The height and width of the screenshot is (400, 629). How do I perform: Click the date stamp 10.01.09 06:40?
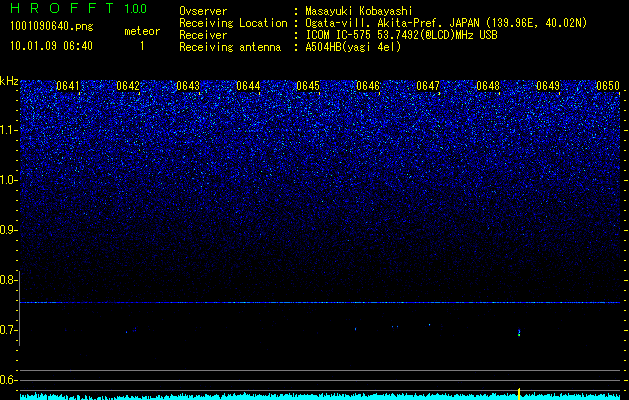(x=51, y=46)
